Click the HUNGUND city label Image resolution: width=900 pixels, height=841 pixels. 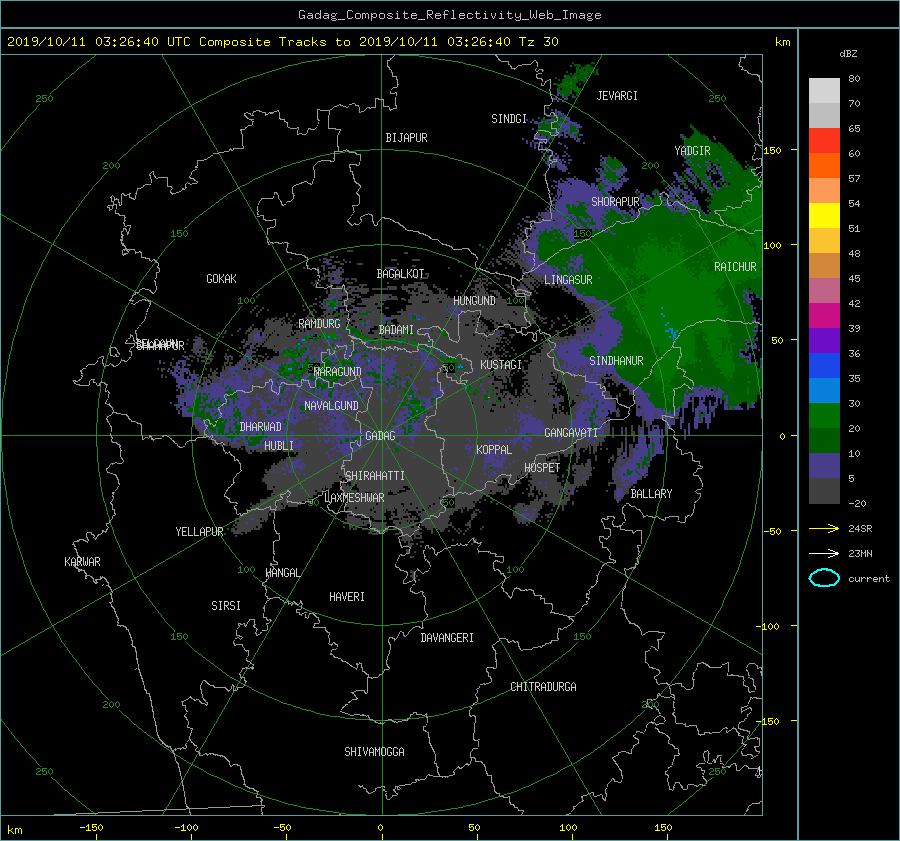pos(474,301)
